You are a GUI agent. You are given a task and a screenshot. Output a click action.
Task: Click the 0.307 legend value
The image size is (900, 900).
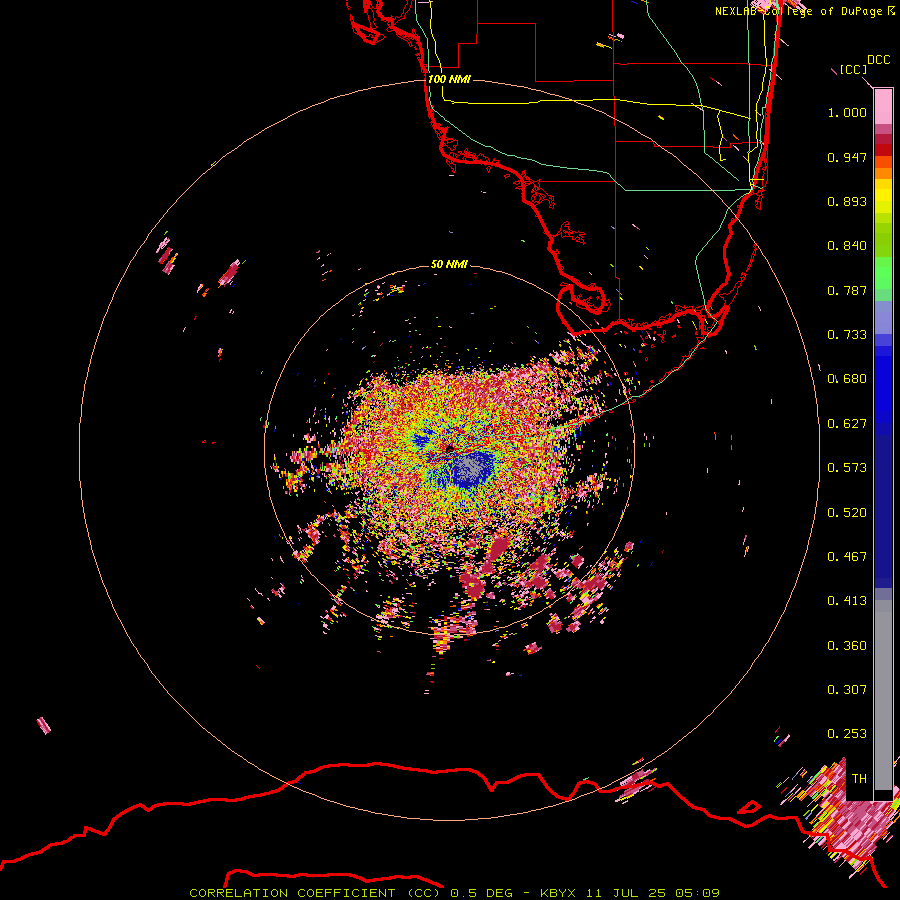point(847,689)
